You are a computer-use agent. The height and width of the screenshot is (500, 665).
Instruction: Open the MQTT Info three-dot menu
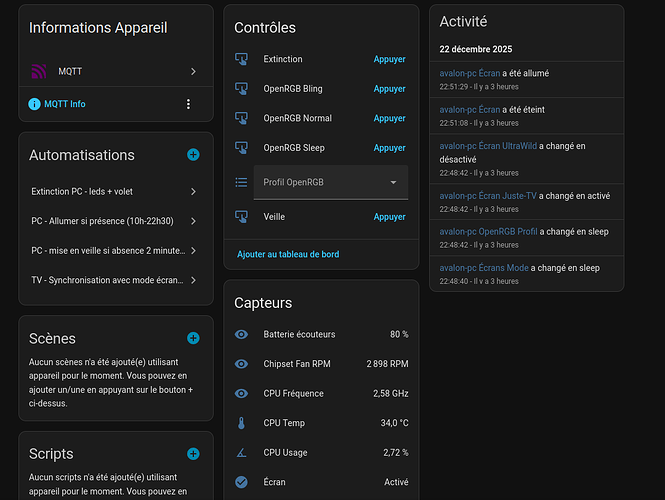click(188, 104)
